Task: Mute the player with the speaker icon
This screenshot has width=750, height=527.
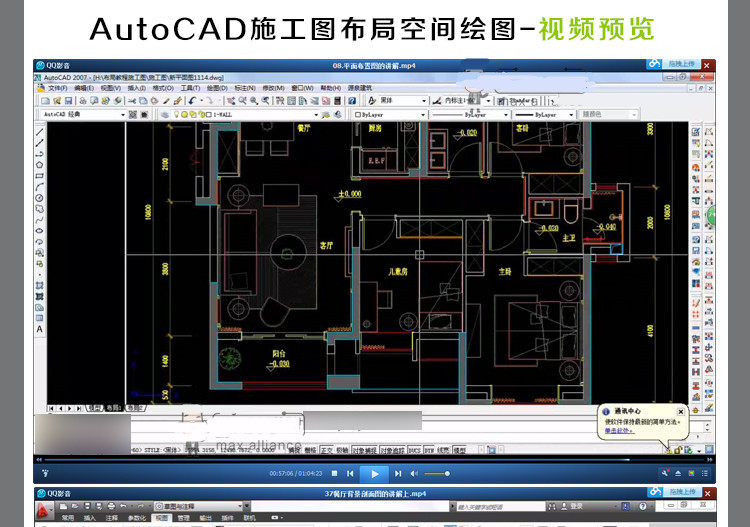Action: tap(414, 473)
